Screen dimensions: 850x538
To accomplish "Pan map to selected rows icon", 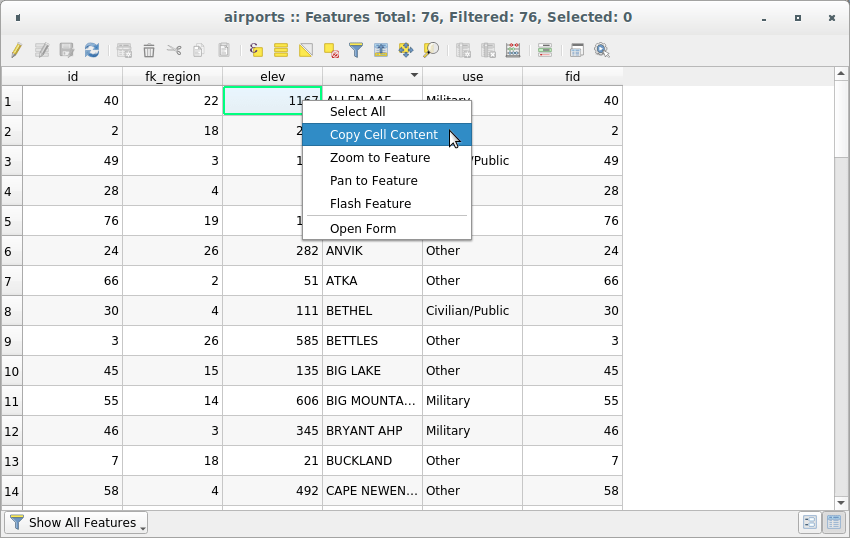I will [405, 50].
